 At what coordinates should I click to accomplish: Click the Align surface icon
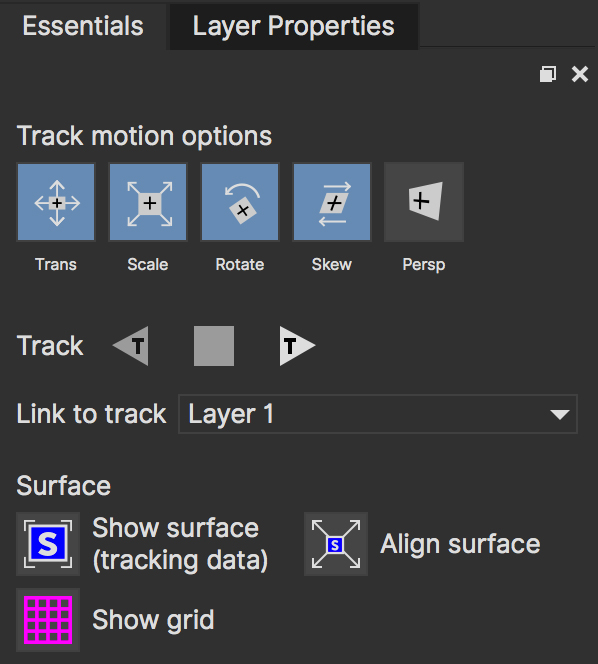click(336, 544)
